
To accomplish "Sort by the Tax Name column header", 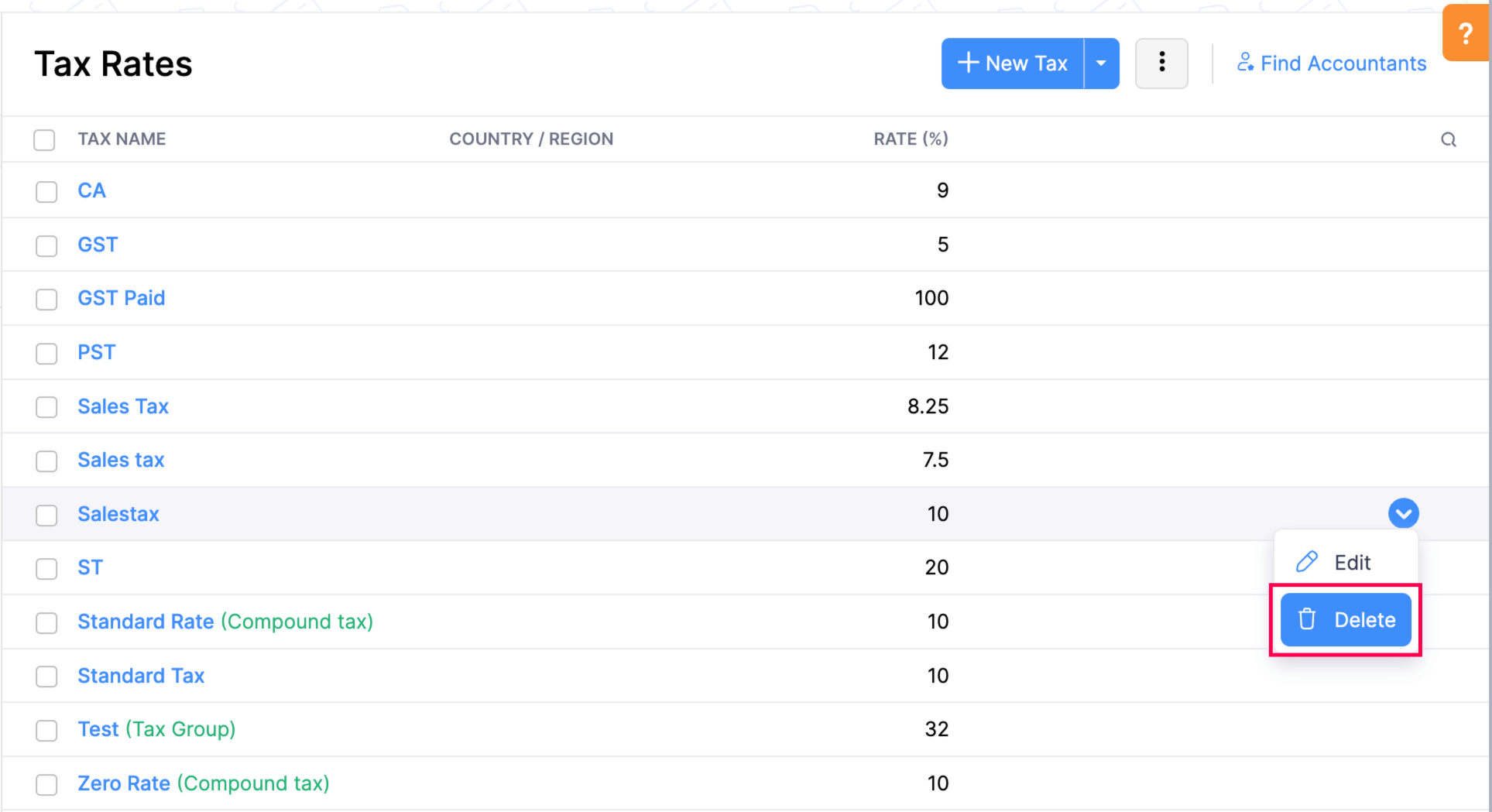I will [122, 139].
